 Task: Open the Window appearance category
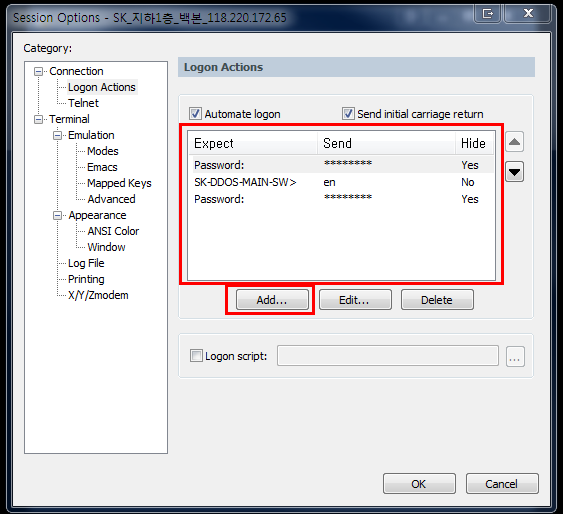tap(106, 247)
